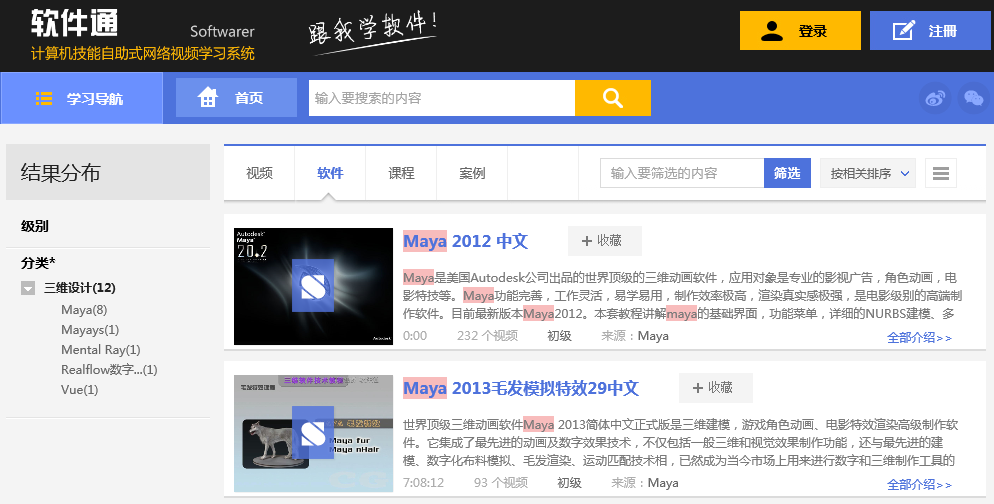The height and width of the screenshot is (504, 994).
Task: Open Maya 2013毛发模拟特效29中文 title link
Action: point(520,388)
